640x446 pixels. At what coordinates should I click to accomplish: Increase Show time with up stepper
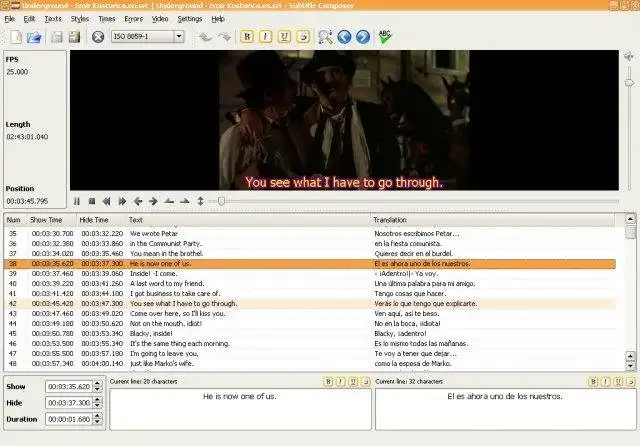pyautogui.click(x=98, y=383)
